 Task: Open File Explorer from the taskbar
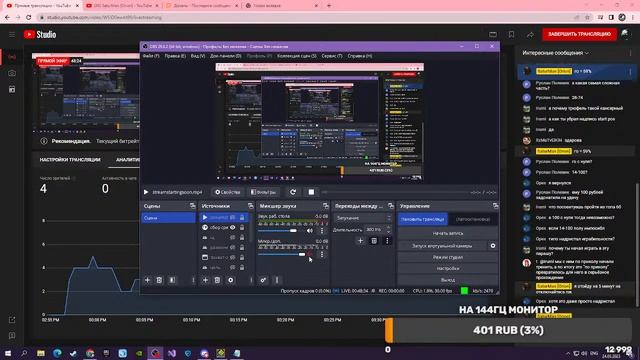coord(41,353)
